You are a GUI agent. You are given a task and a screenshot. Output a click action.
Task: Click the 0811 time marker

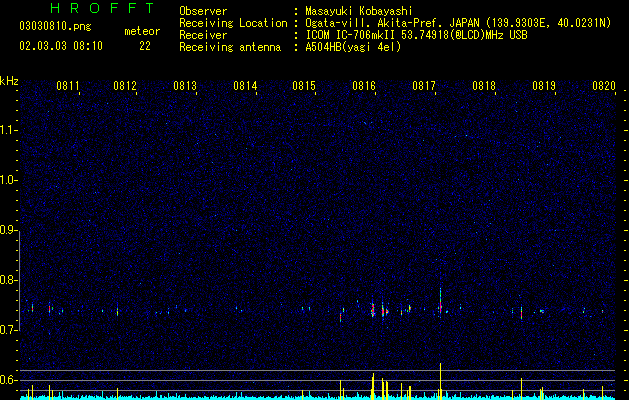[68, 85]
